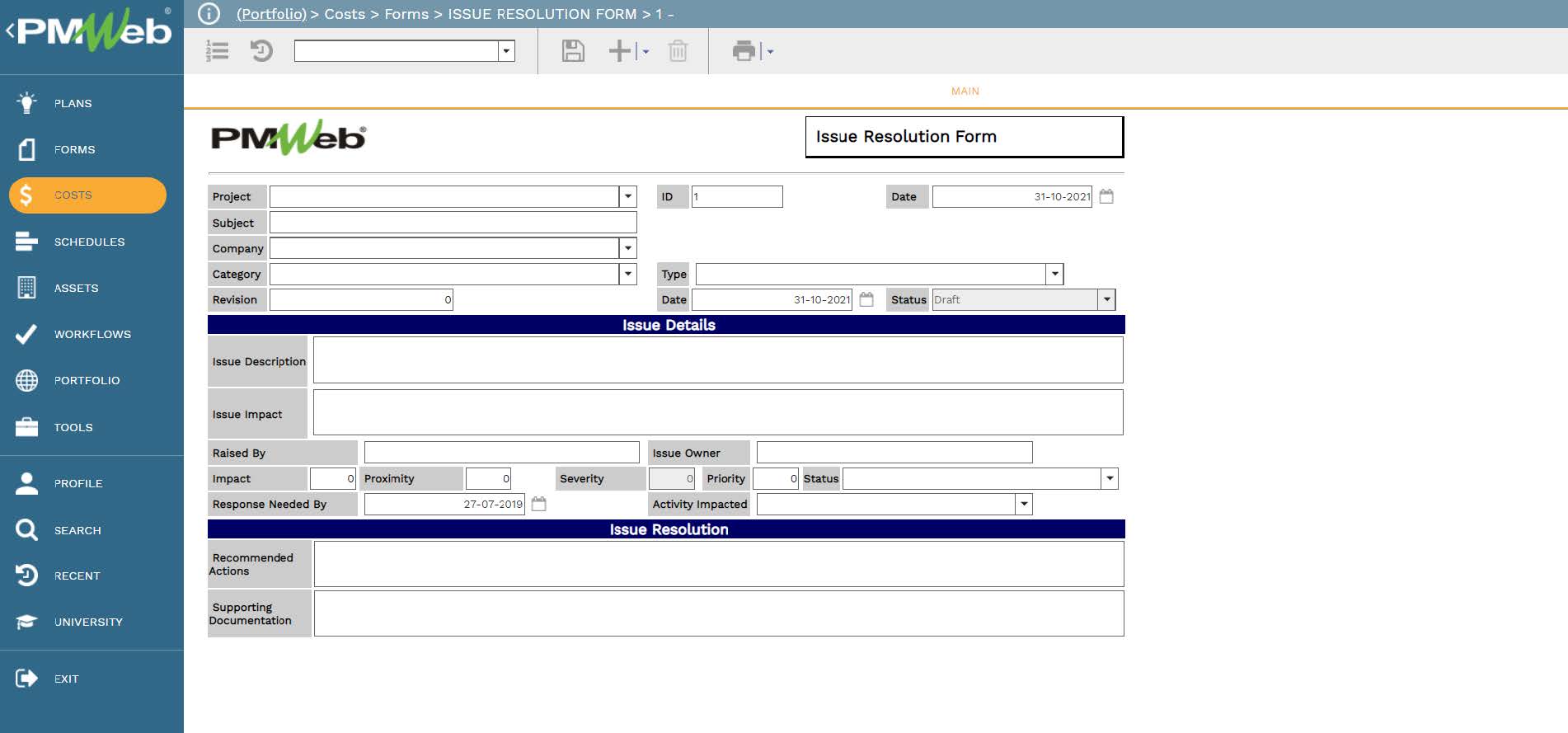Click into the Subject field
The height and width of the screenshot is (733, 1568).
coord(453,223)
